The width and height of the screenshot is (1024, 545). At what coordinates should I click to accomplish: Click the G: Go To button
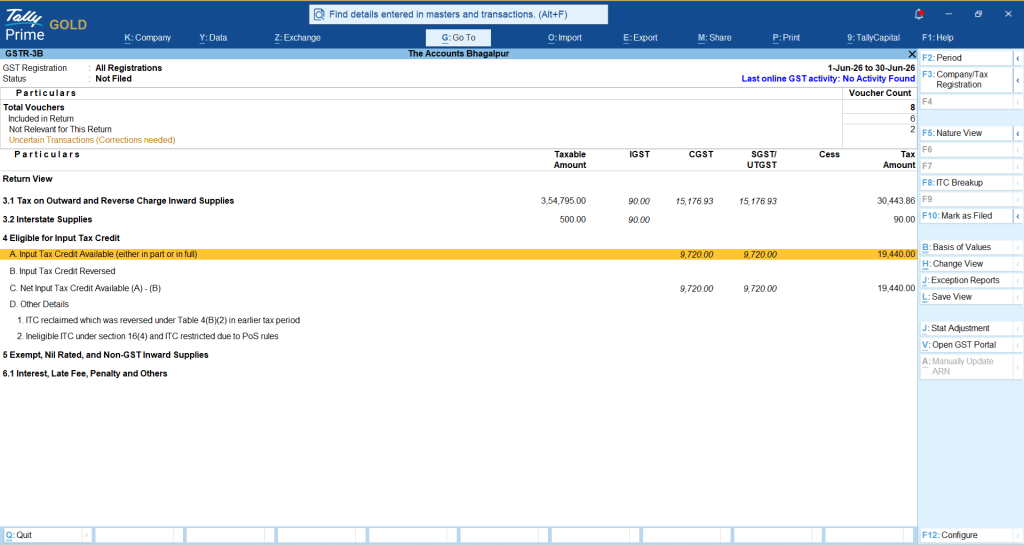tap(458, 38)
